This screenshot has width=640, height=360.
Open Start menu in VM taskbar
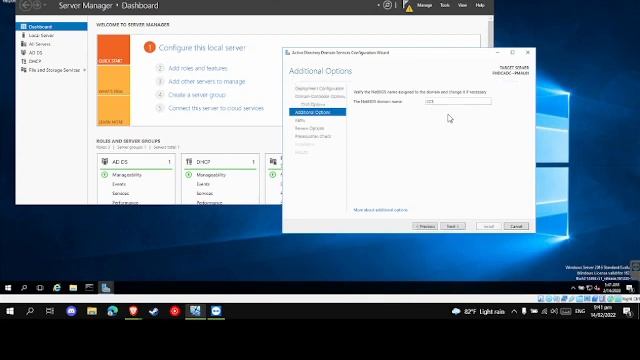click(x=8, y=288)
